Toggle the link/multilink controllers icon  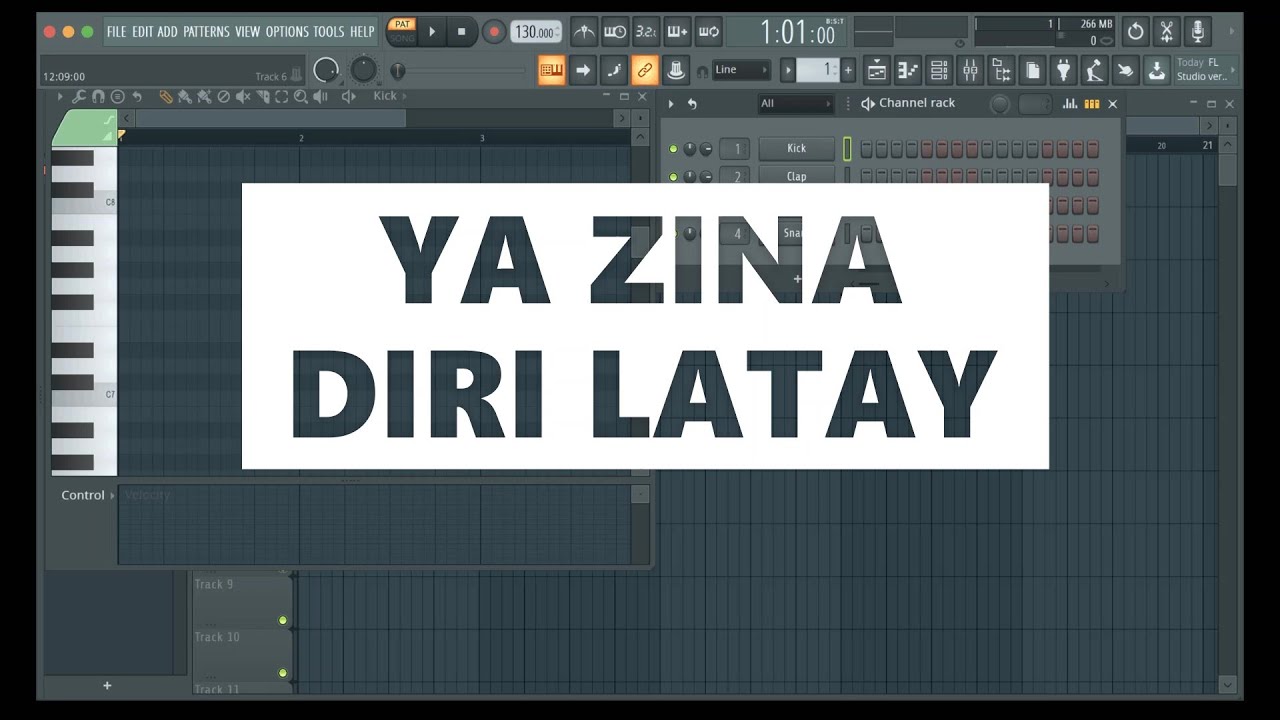pos(645,70)
